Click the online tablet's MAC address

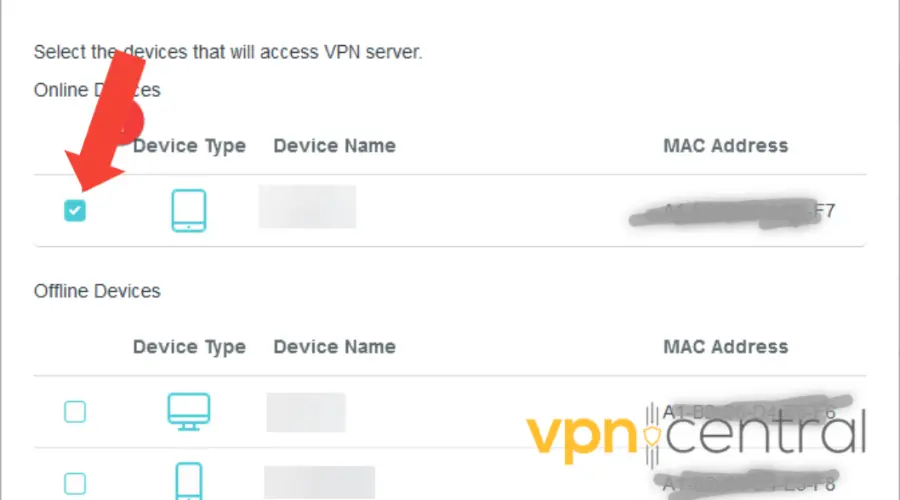[731, 213]
